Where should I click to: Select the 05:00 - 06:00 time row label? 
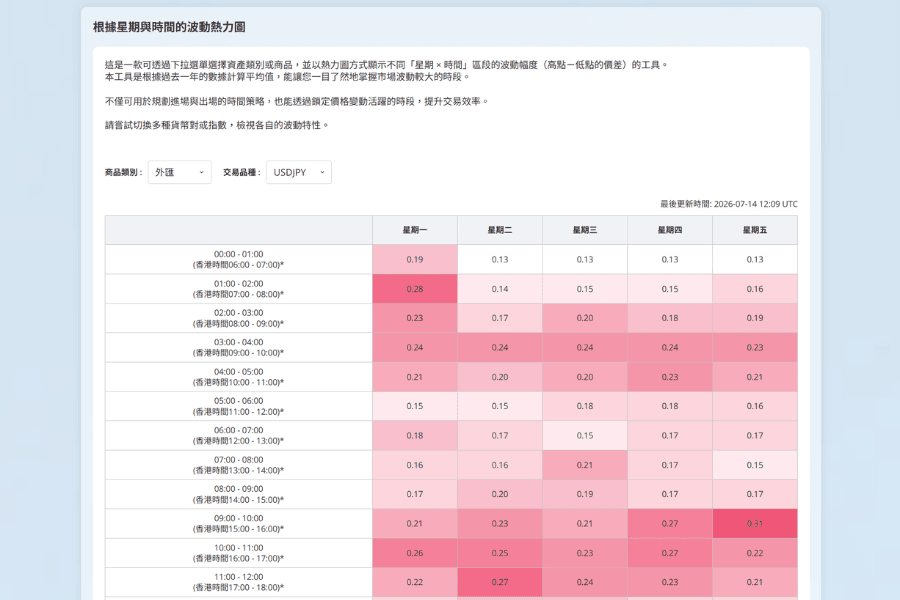(239, 406)
